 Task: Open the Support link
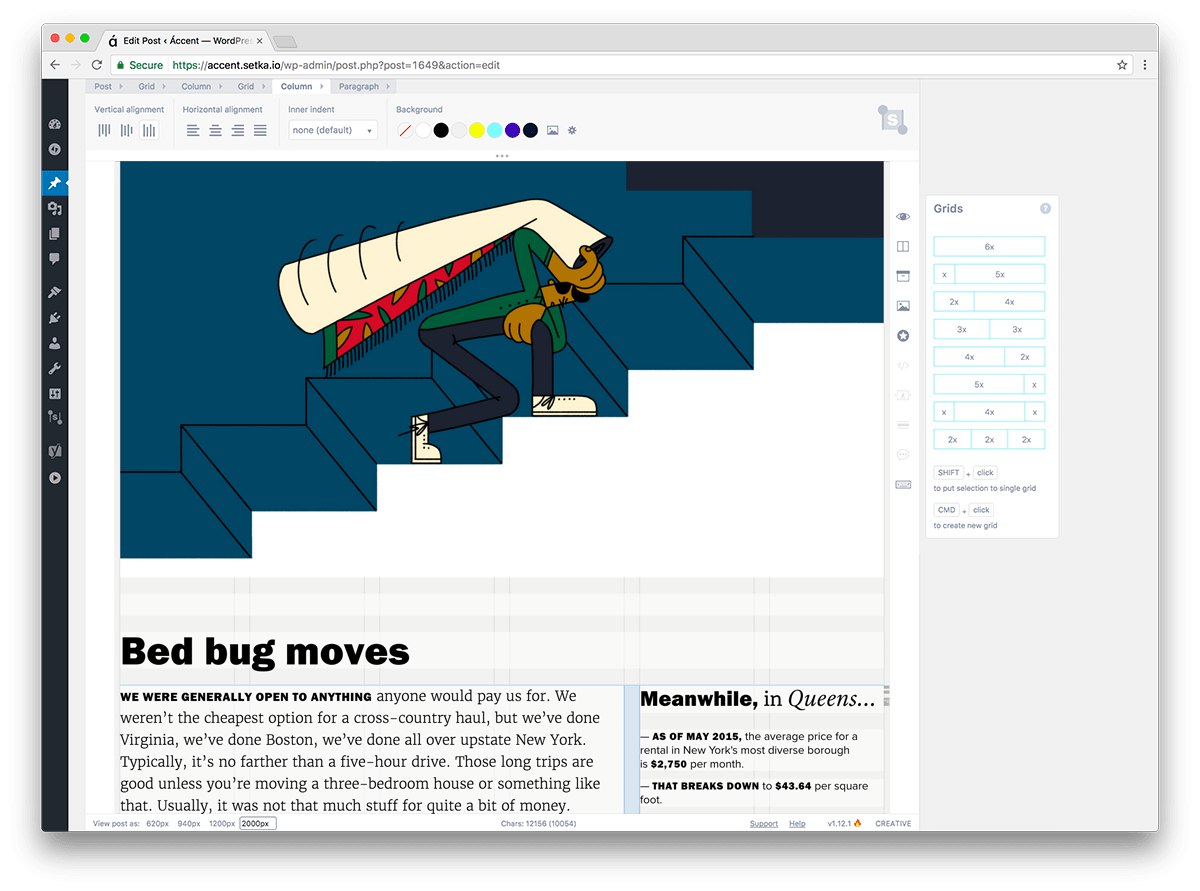764,824
